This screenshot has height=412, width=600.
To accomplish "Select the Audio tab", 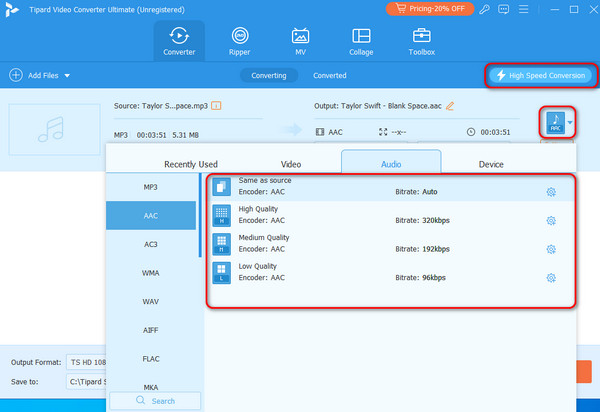I will [x=391, y=162].
